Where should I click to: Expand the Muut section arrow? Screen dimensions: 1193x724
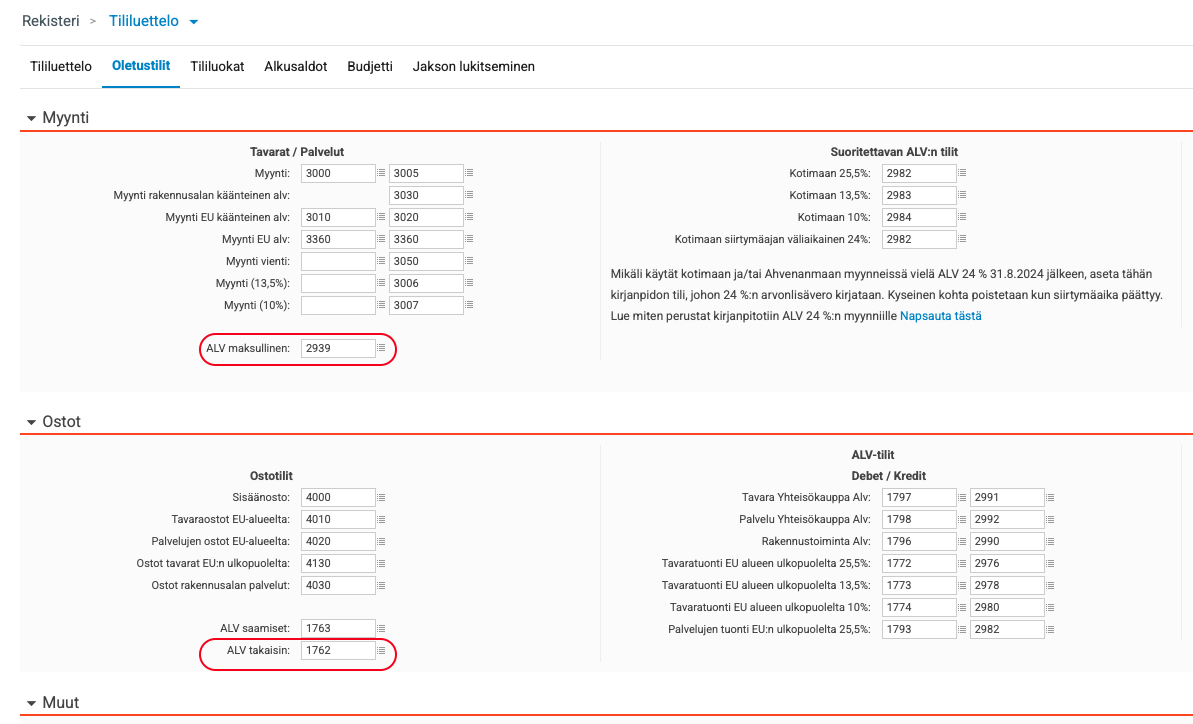[x=31, y=703]
